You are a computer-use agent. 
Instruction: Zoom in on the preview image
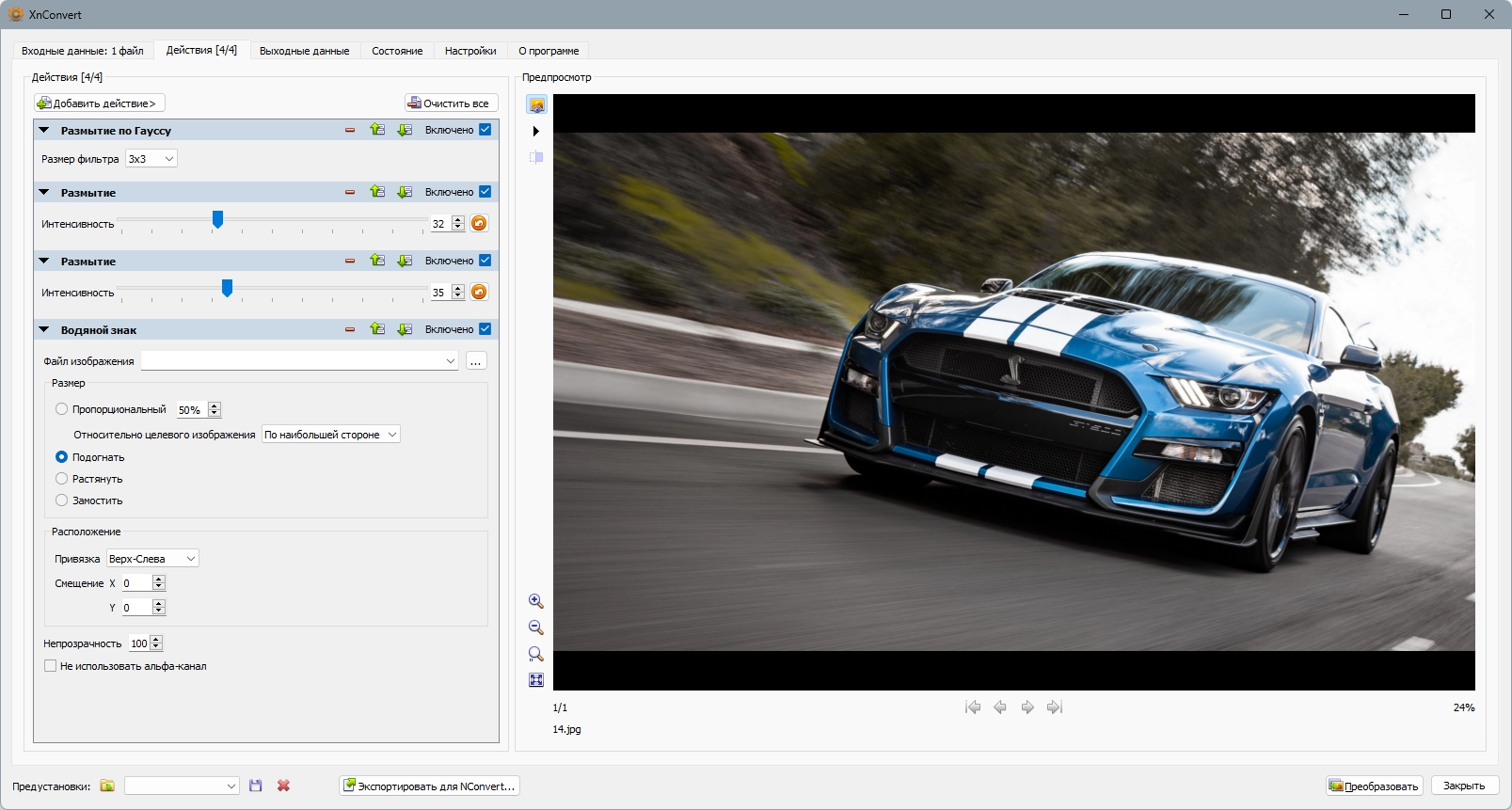point(536,601)
